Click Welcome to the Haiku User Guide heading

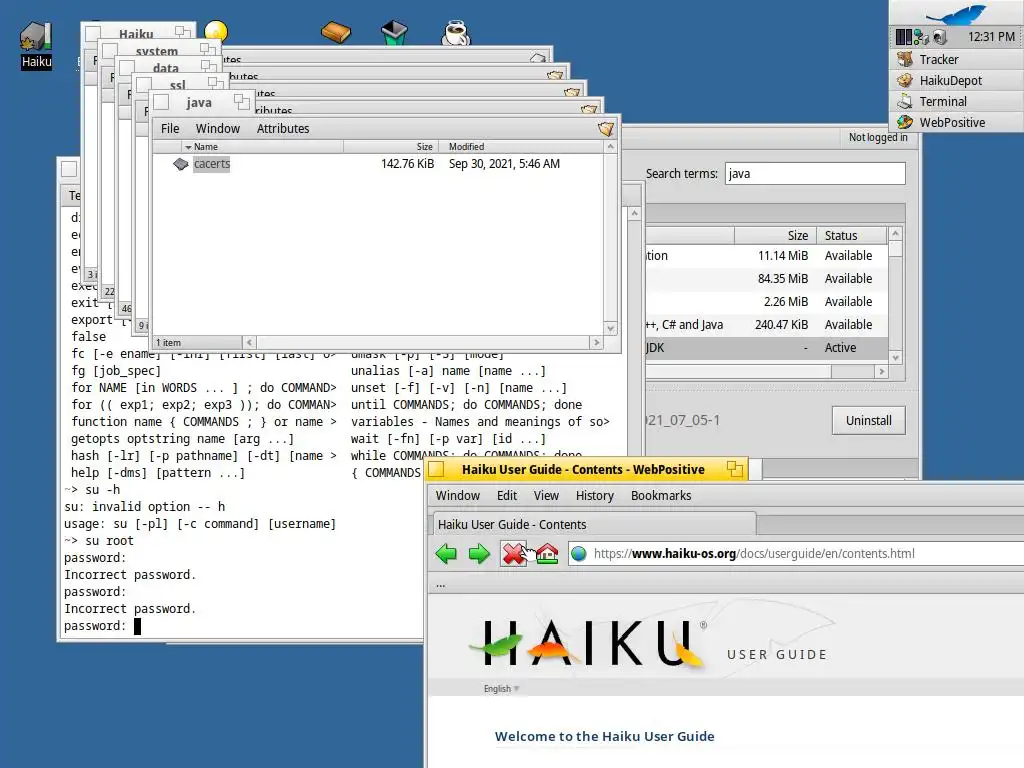tap(604, 736)
